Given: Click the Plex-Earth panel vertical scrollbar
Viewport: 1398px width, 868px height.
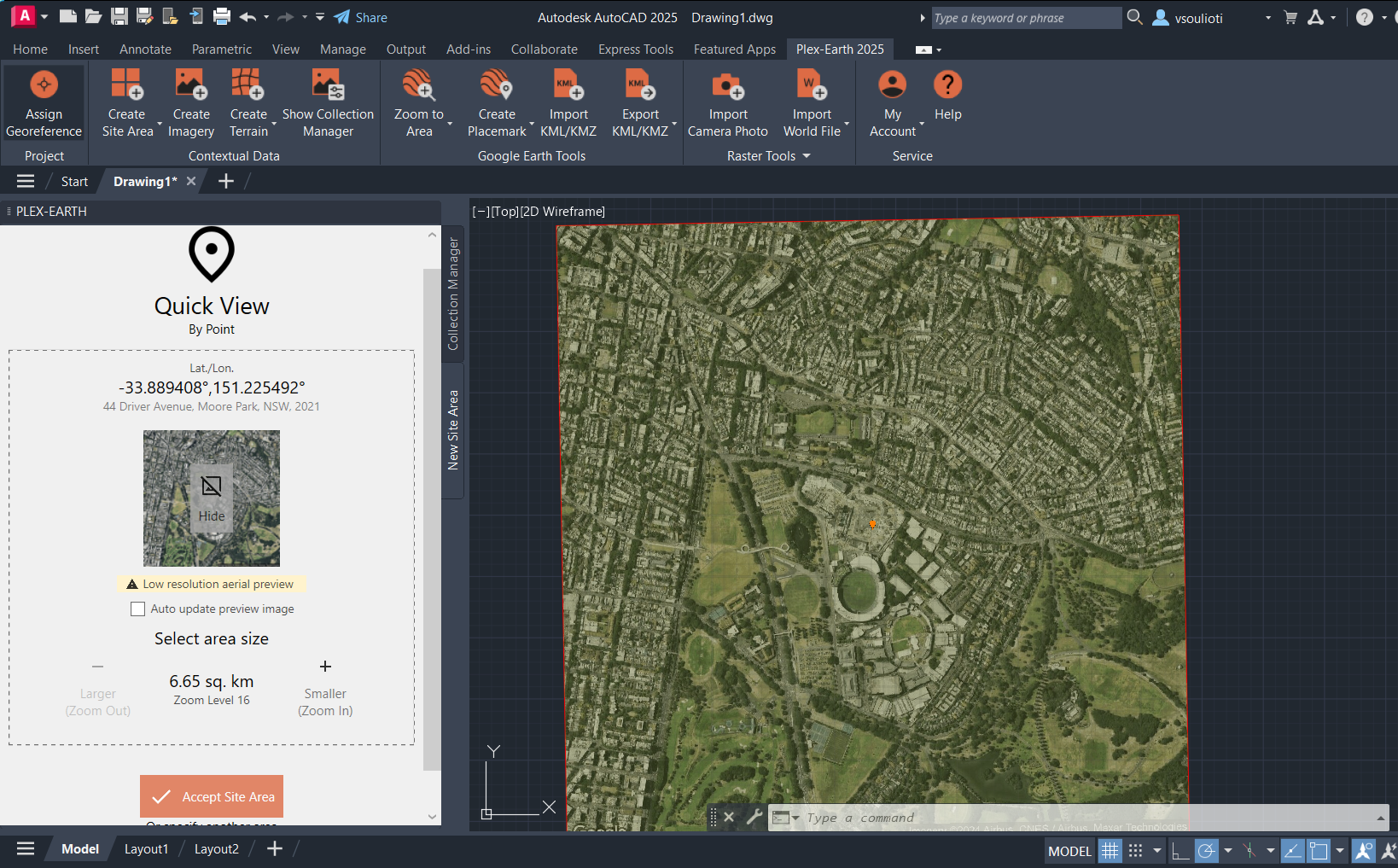Looking at the screenshot, I should tap(432, 519).
